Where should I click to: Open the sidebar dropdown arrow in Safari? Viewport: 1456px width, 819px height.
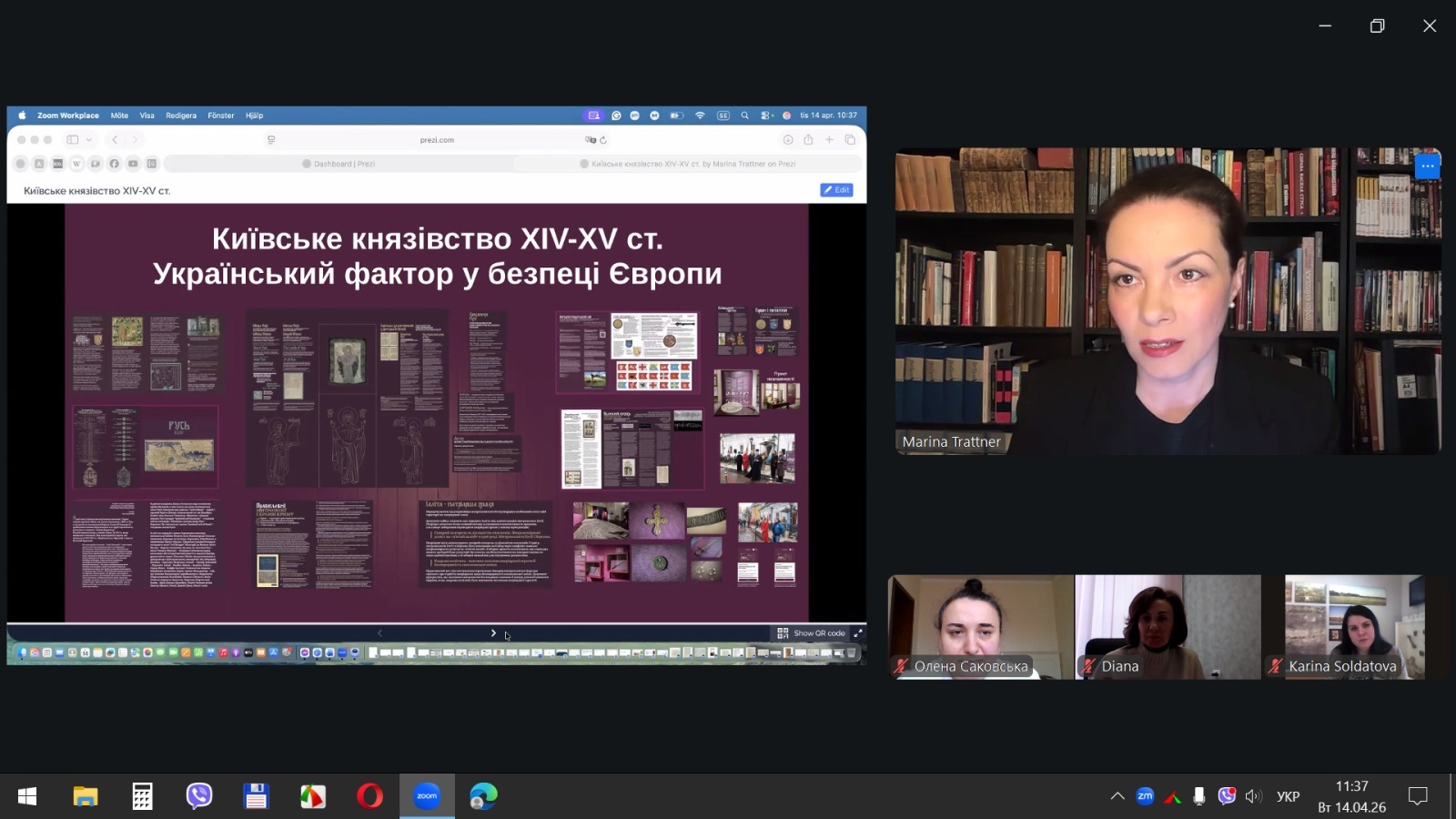[89, 140]
